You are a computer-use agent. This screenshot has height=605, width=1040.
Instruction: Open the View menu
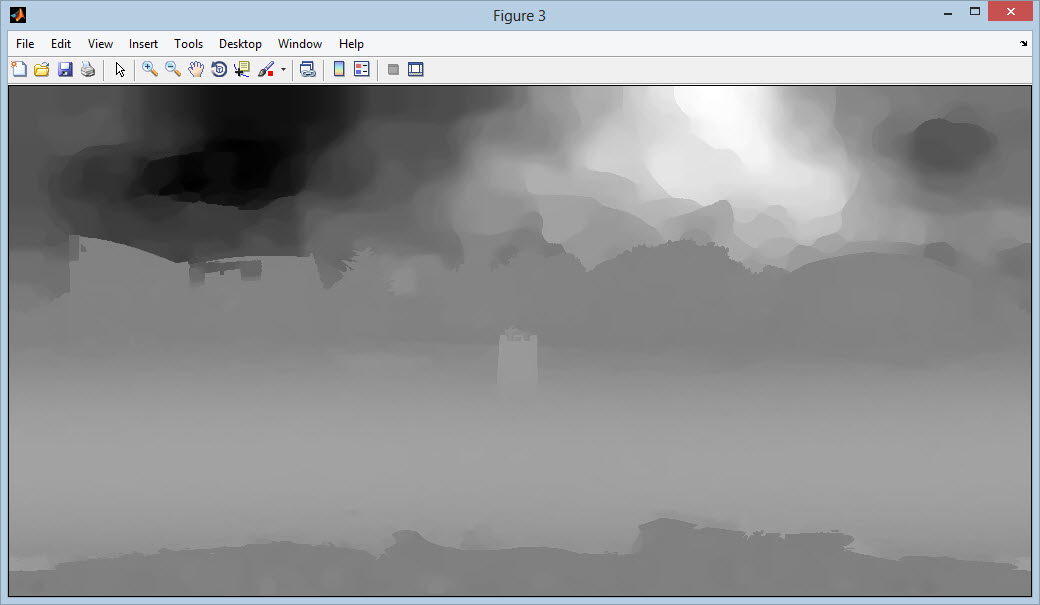(x=100, y=44)
